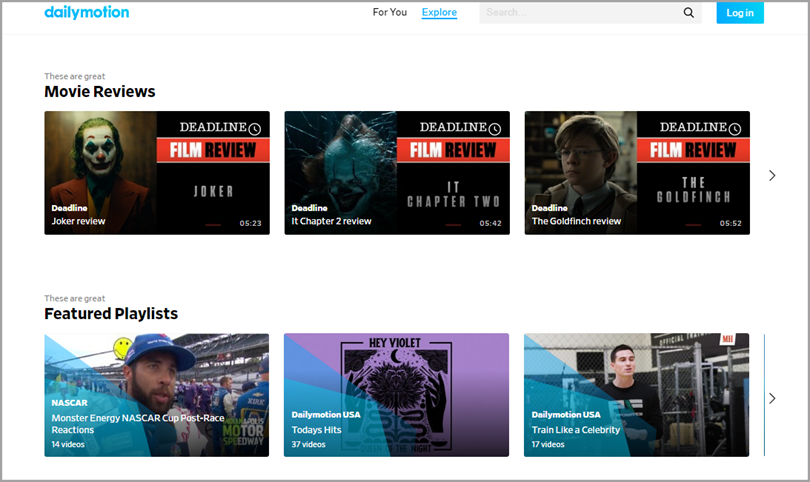Open the It Chapter 2 review video
This screenshot has height=482, width=810.
pos(397,173)
